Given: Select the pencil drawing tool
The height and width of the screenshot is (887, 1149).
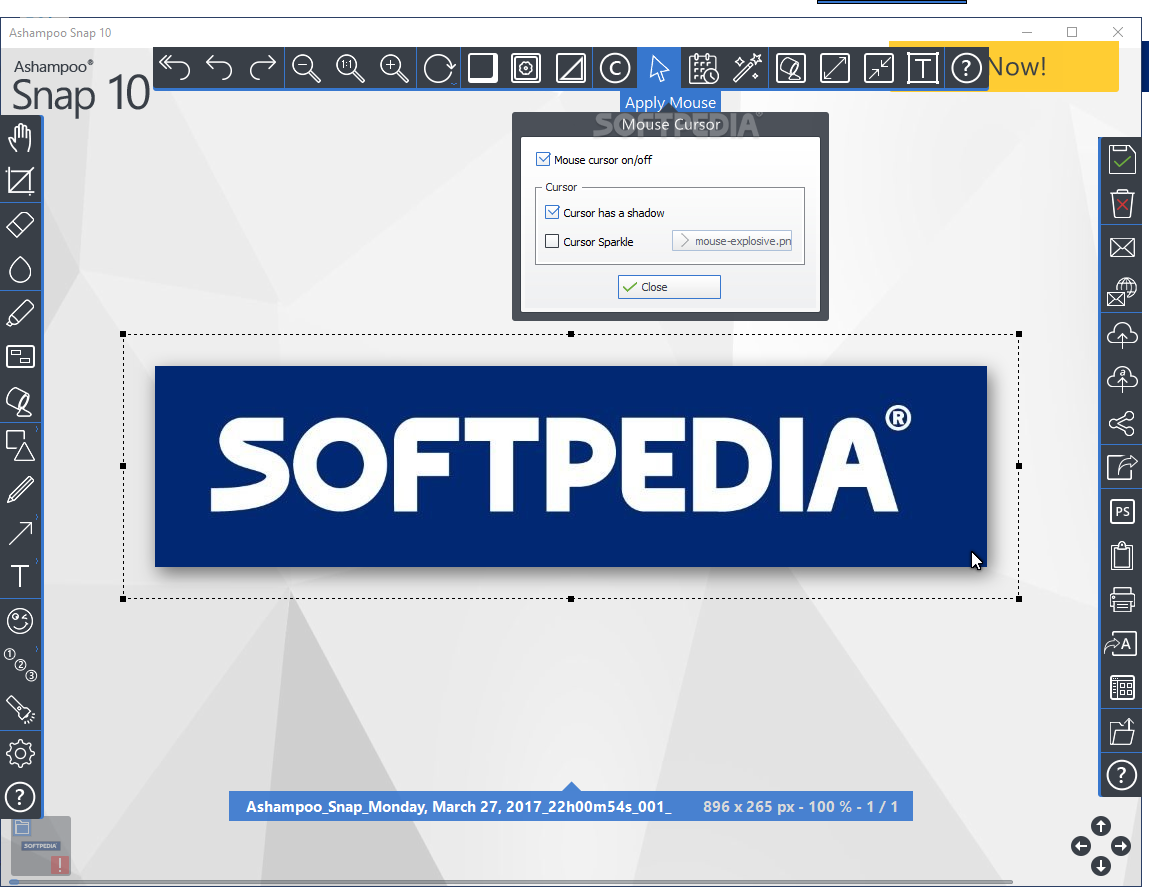Looking at the screenshot, I should pos(20,490).
